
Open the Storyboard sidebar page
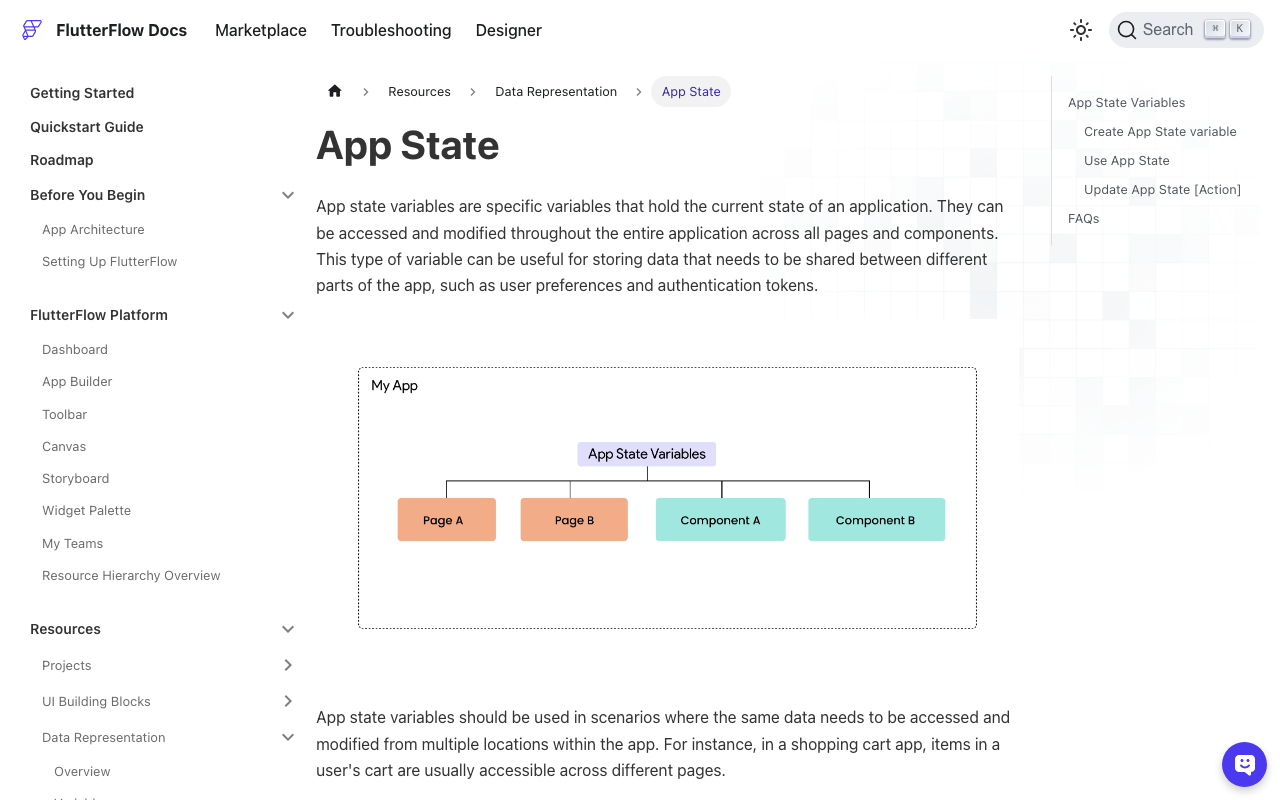(x=76, y=478)
